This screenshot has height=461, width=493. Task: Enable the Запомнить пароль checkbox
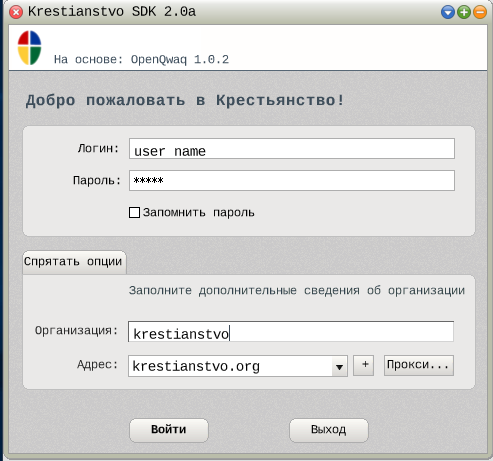(x=134, y=212)
